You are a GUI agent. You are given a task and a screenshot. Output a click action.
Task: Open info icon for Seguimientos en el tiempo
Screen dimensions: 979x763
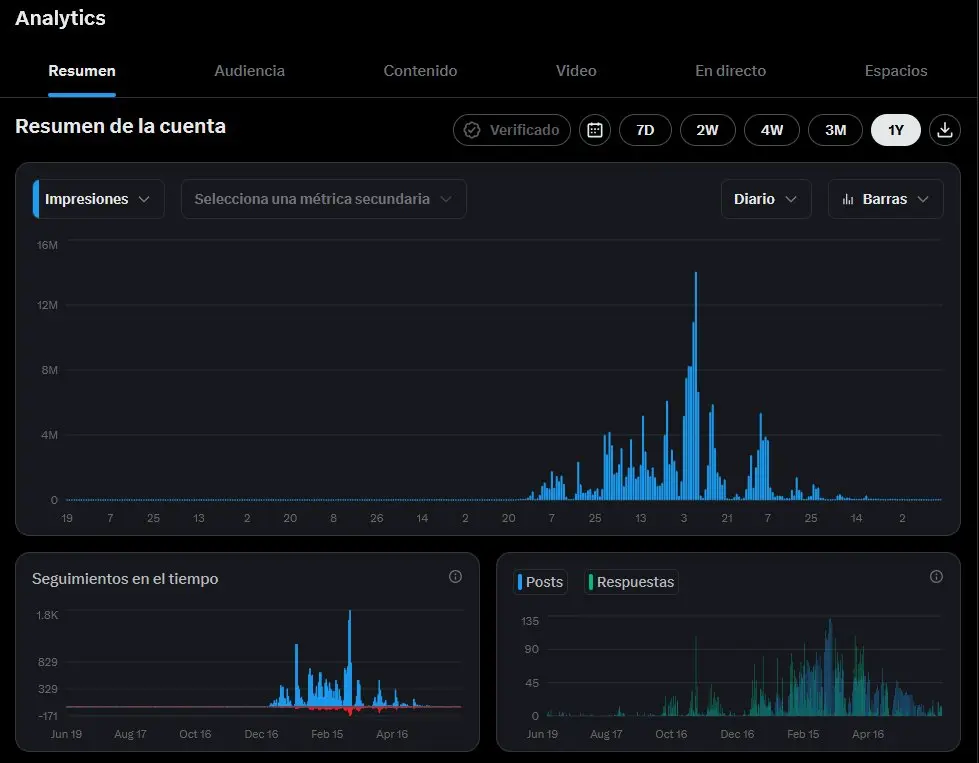pyautogui.click(x=455, y=576)
